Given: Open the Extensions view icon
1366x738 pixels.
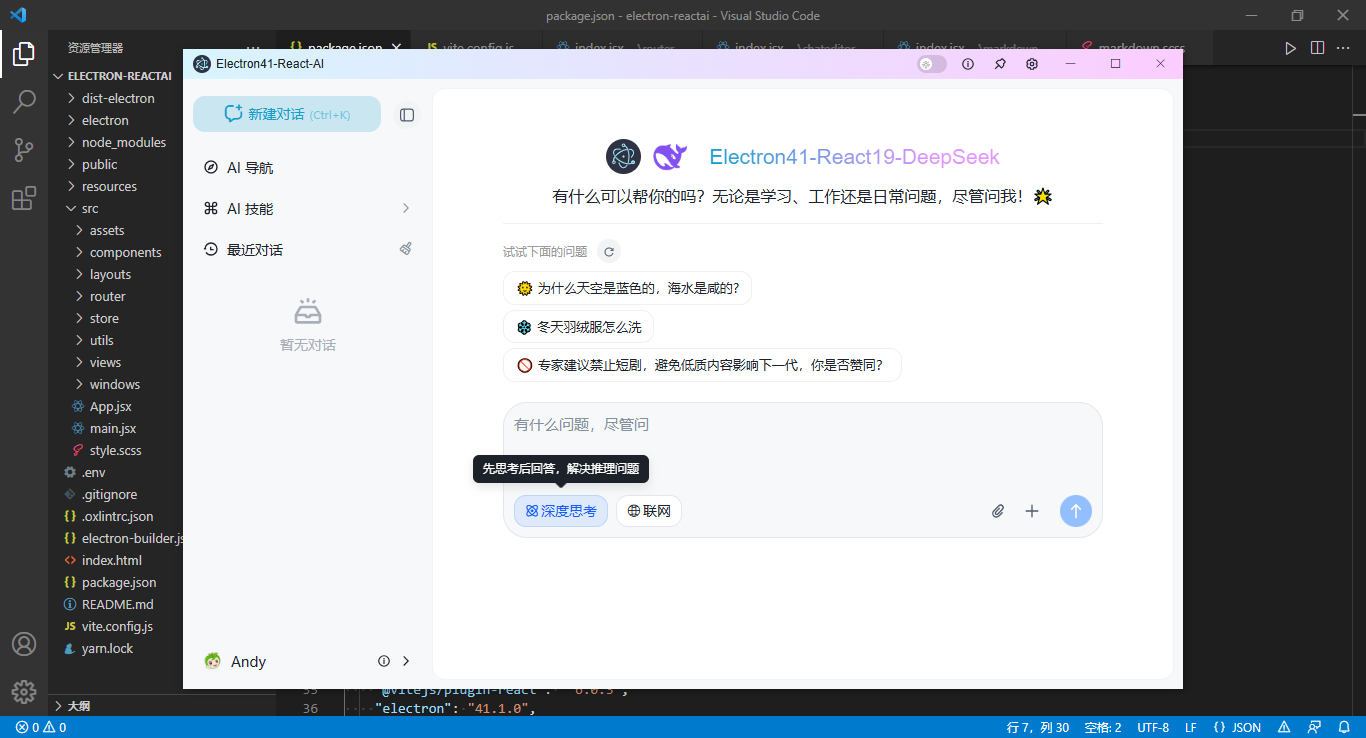Looking at the screenshot, I should pos(24,198).
